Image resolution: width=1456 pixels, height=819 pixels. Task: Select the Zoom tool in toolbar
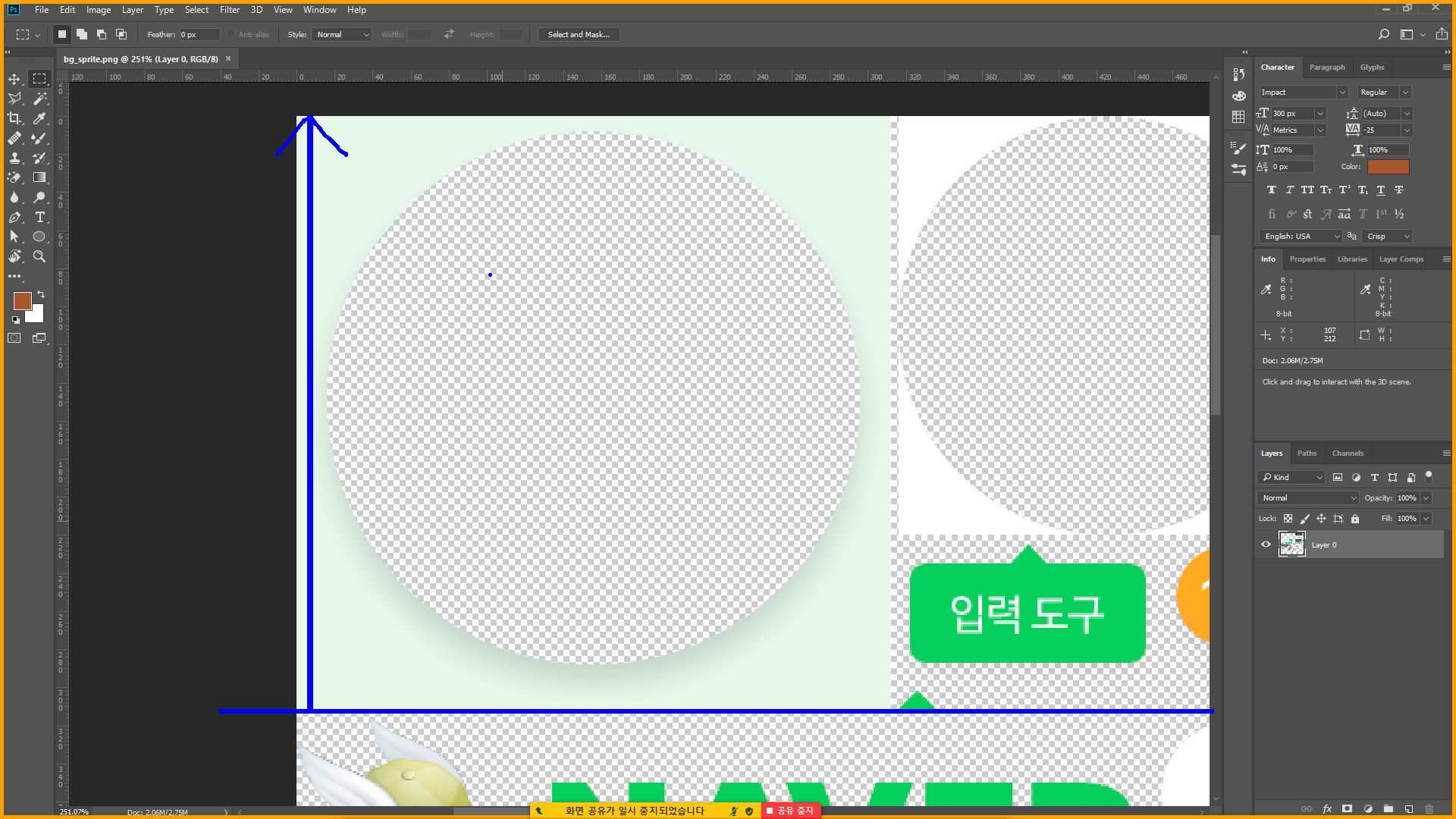click(x=39, y=256)
